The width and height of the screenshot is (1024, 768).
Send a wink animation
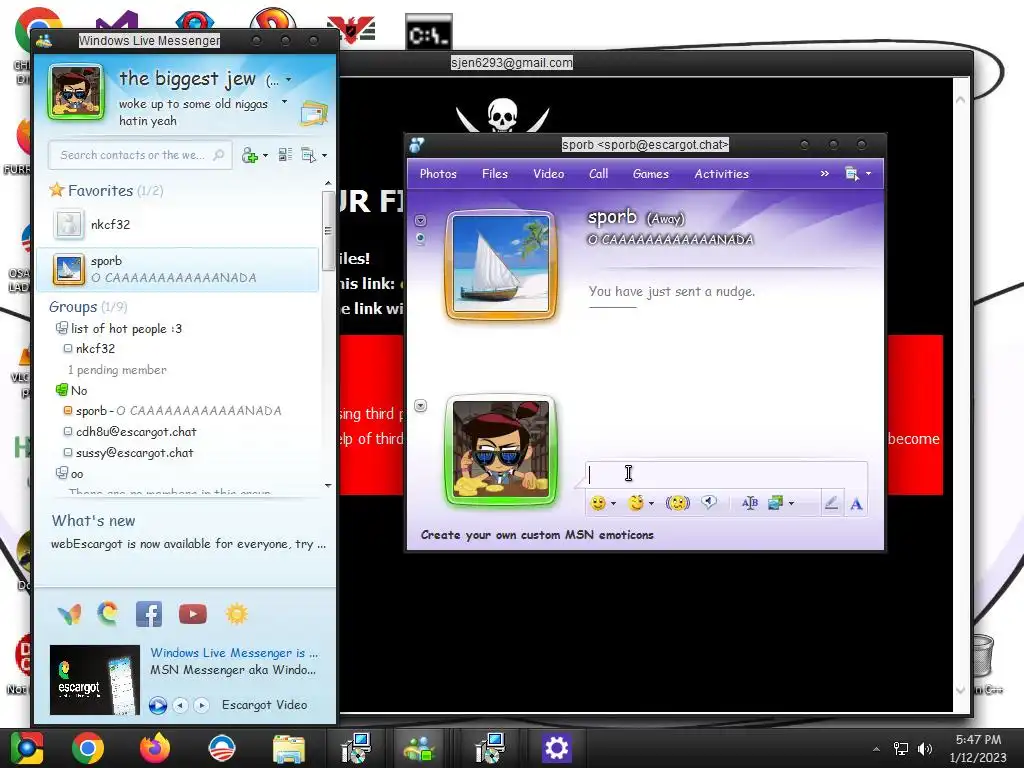point(635,503)
